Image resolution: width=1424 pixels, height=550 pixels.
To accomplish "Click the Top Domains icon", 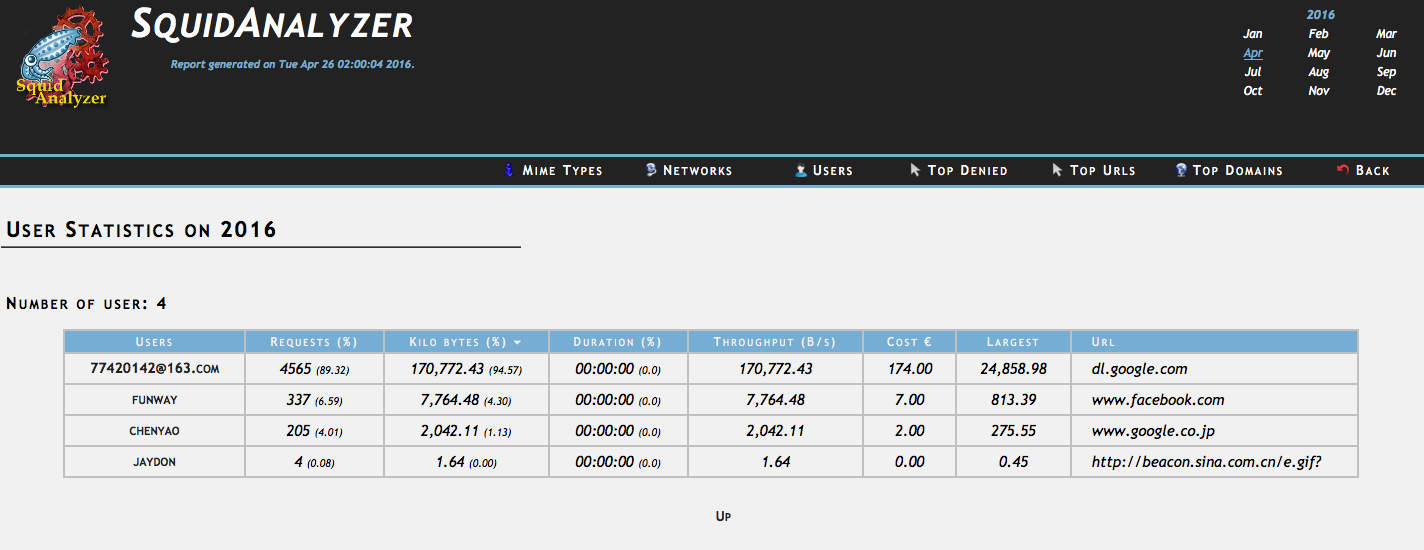I will [x=1181, y=170].
